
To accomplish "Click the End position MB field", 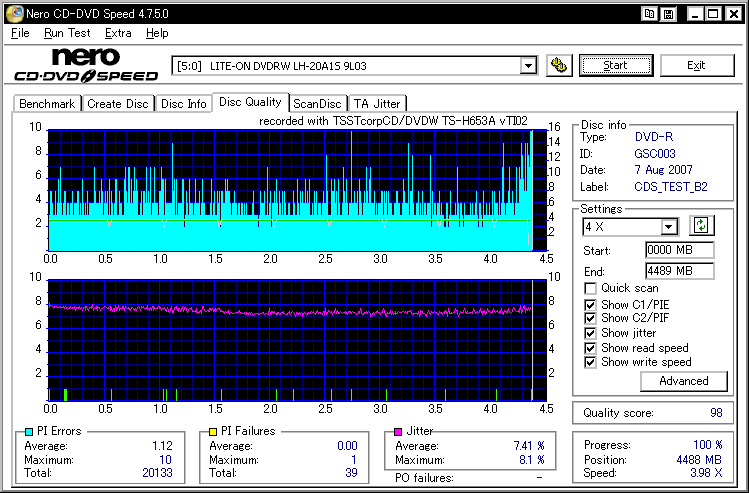I will 679,271.
